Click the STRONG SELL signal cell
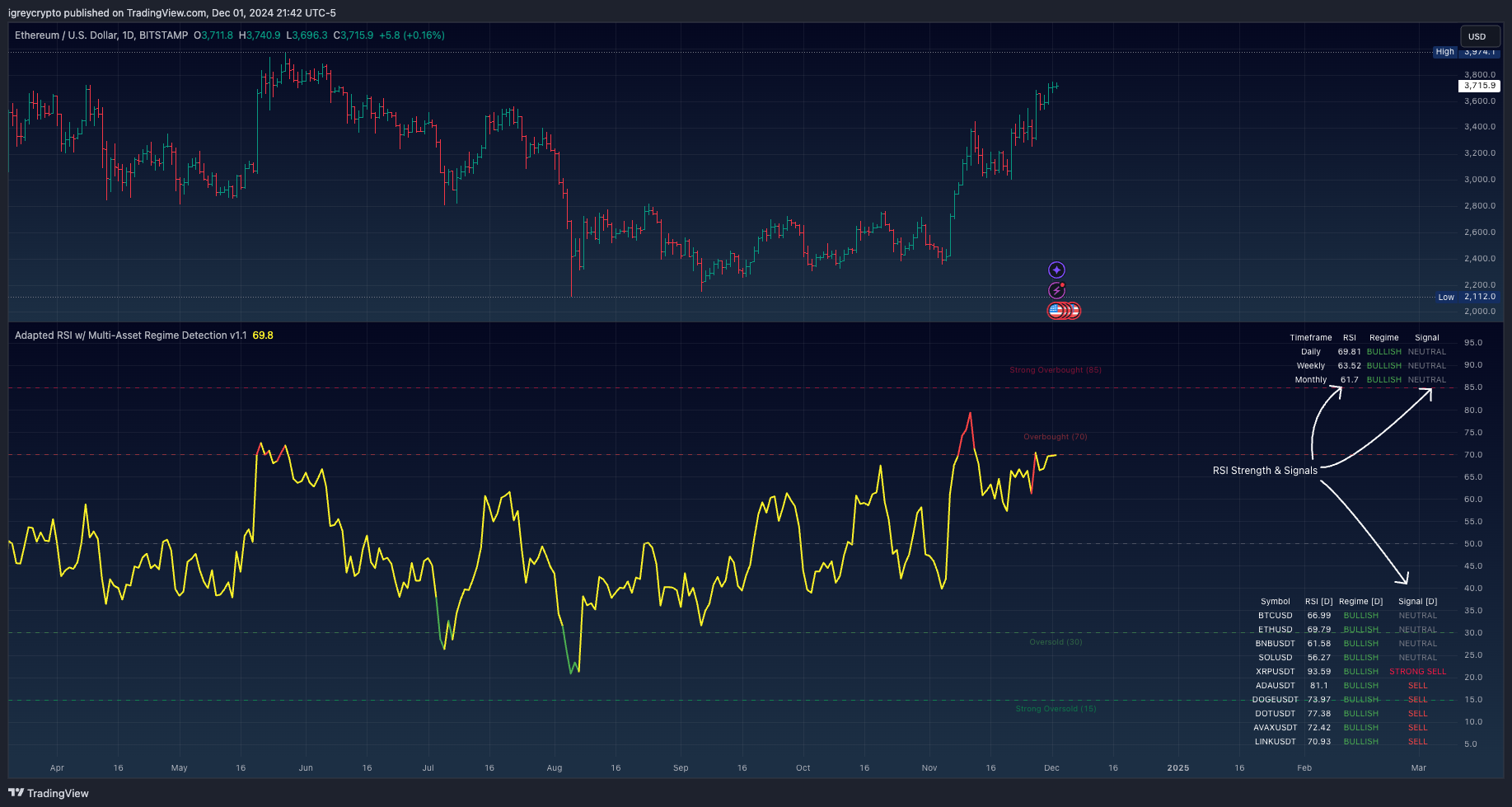This screenshot has width=1512, height=807. 1418,672
